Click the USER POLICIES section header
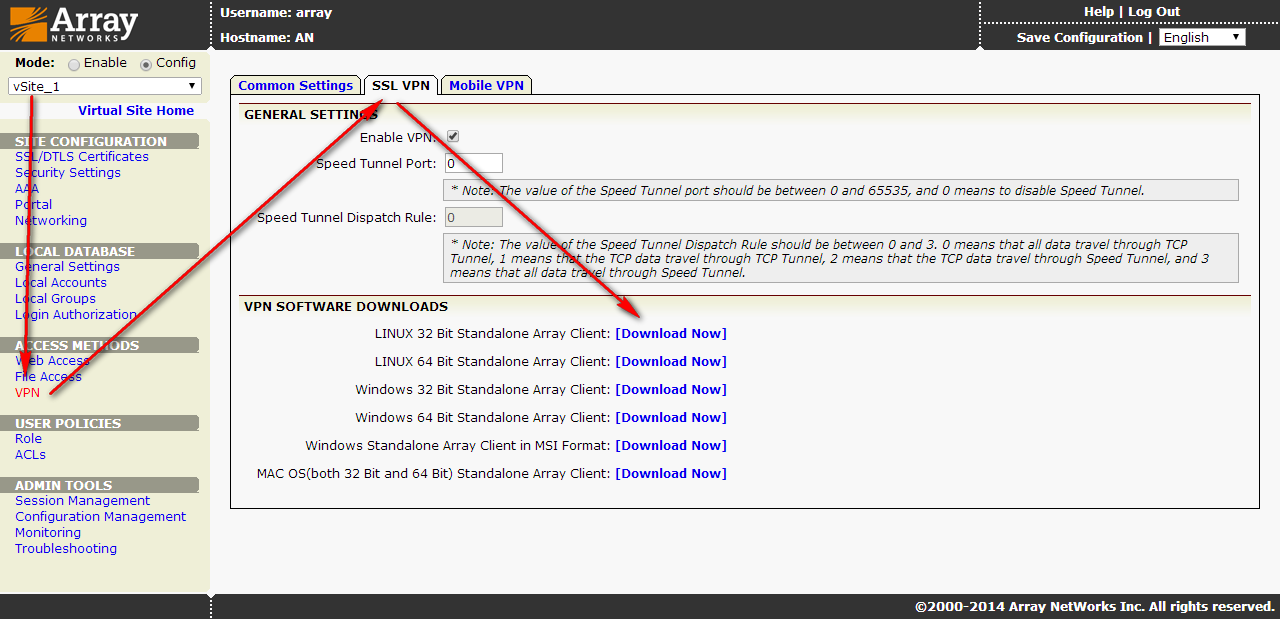This screenshot has height=619, width=1280. coord(100,423)
